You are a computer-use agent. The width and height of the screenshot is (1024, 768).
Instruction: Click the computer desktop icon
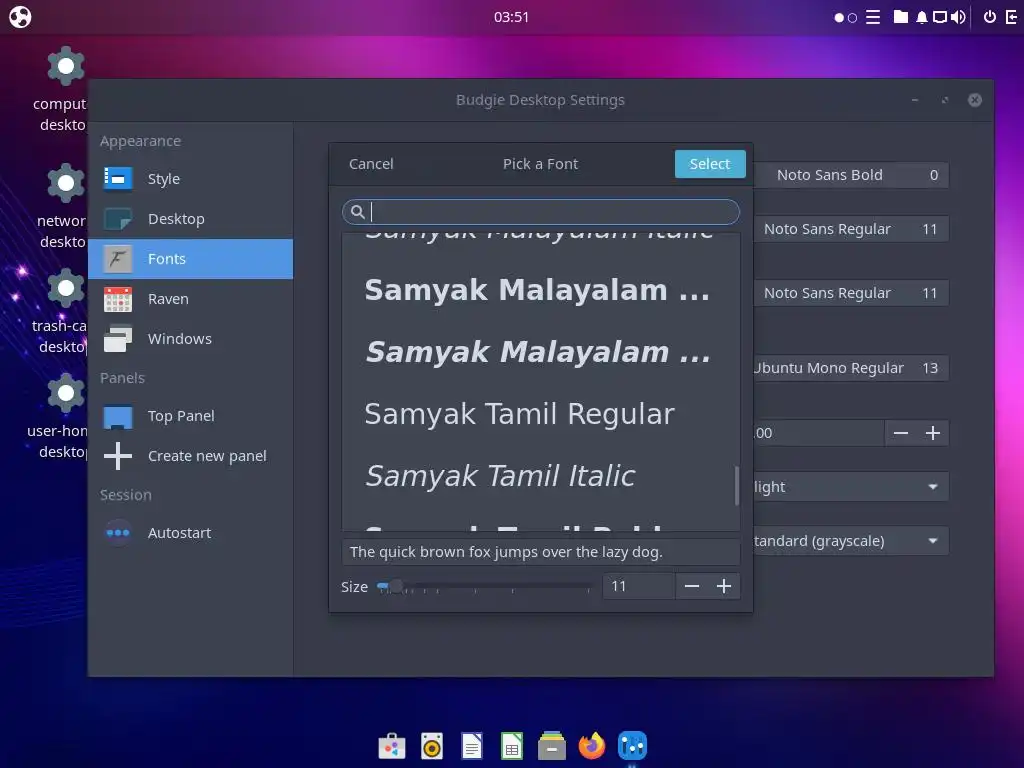66,66
